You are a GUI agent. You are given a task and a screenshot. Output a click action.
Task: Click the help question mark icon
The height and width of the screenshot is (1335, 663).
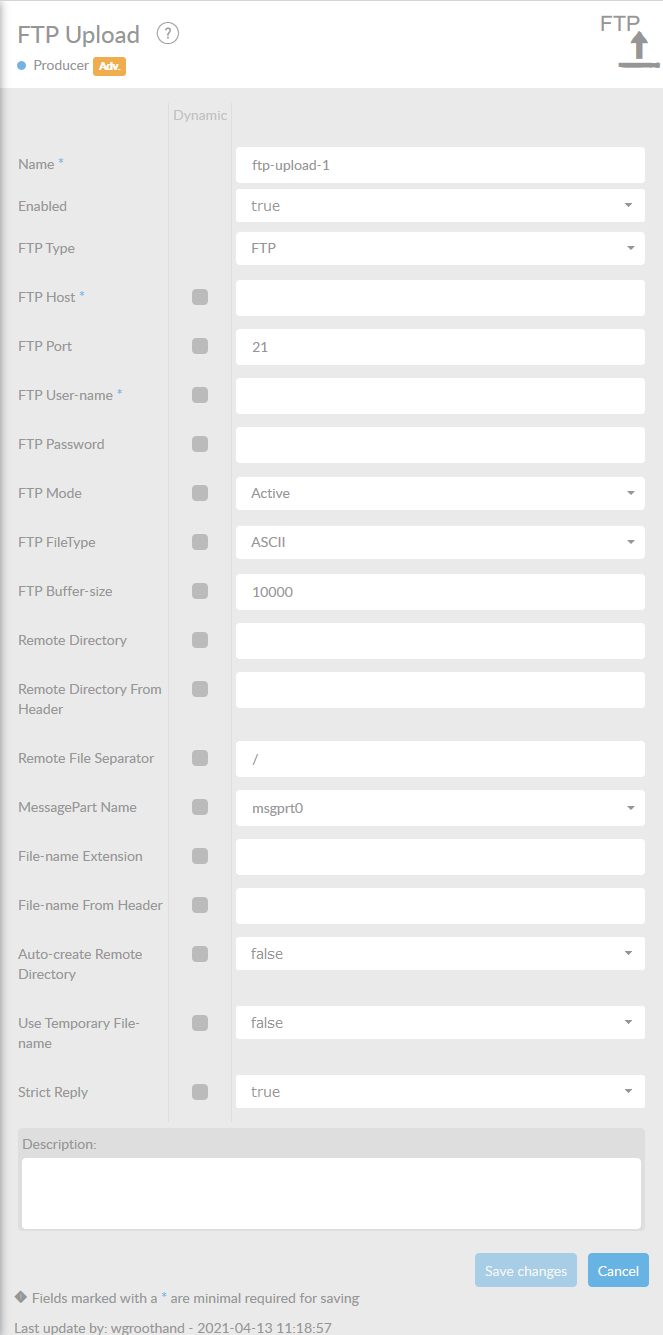point(168,34)
